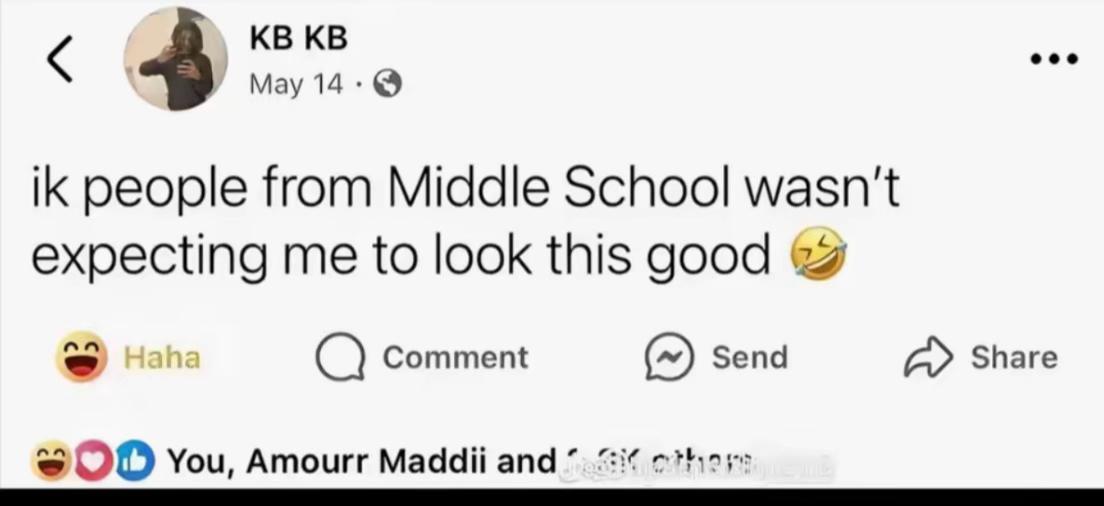Click the Messenger Send icon
Image resolution: width=1104 pixels, height=506 pixels.
tap(670, 357)
